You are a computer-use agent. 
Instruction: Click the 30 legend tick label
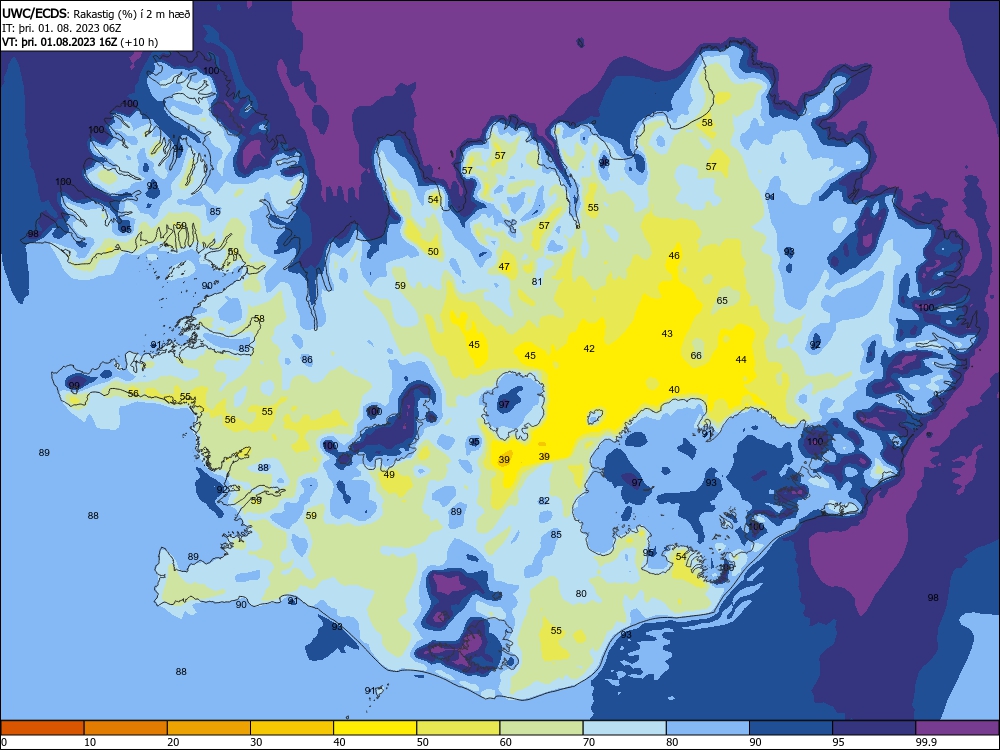[256, 742]
